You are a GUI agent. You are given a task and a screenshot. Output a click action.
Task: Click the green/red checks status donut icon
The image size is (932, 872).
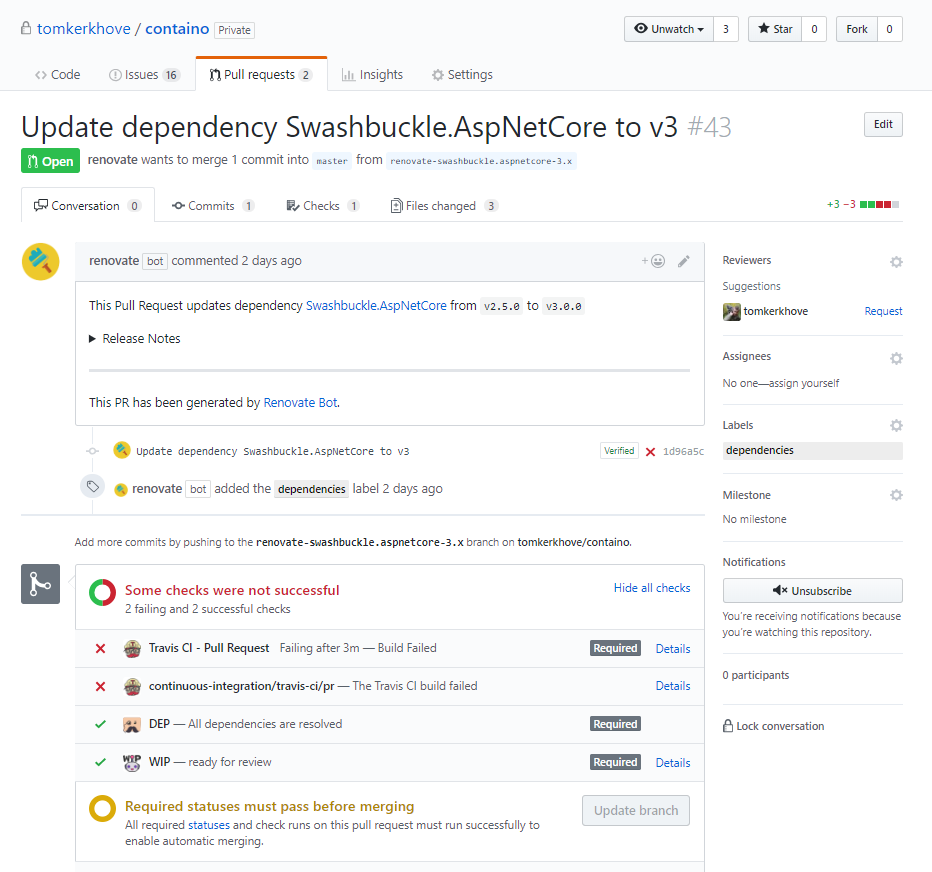(x=102, y=593)
